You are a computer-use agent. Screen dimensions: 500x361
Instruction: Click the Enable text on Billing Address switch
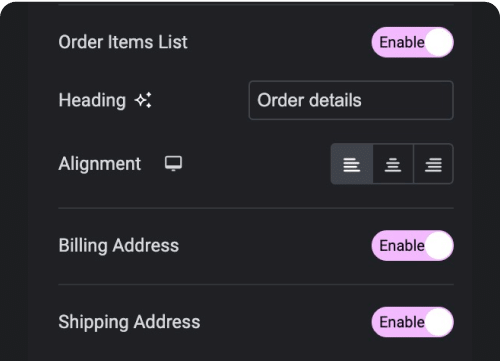tap(402, 246)
